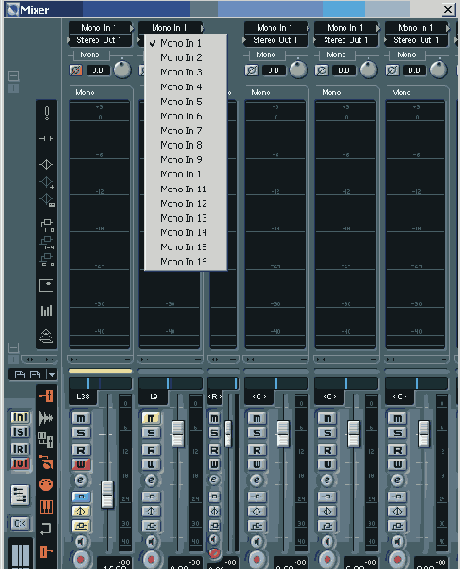Choose Mono In 5 in the popup menu
460x569 pixels.
(185, 102)
